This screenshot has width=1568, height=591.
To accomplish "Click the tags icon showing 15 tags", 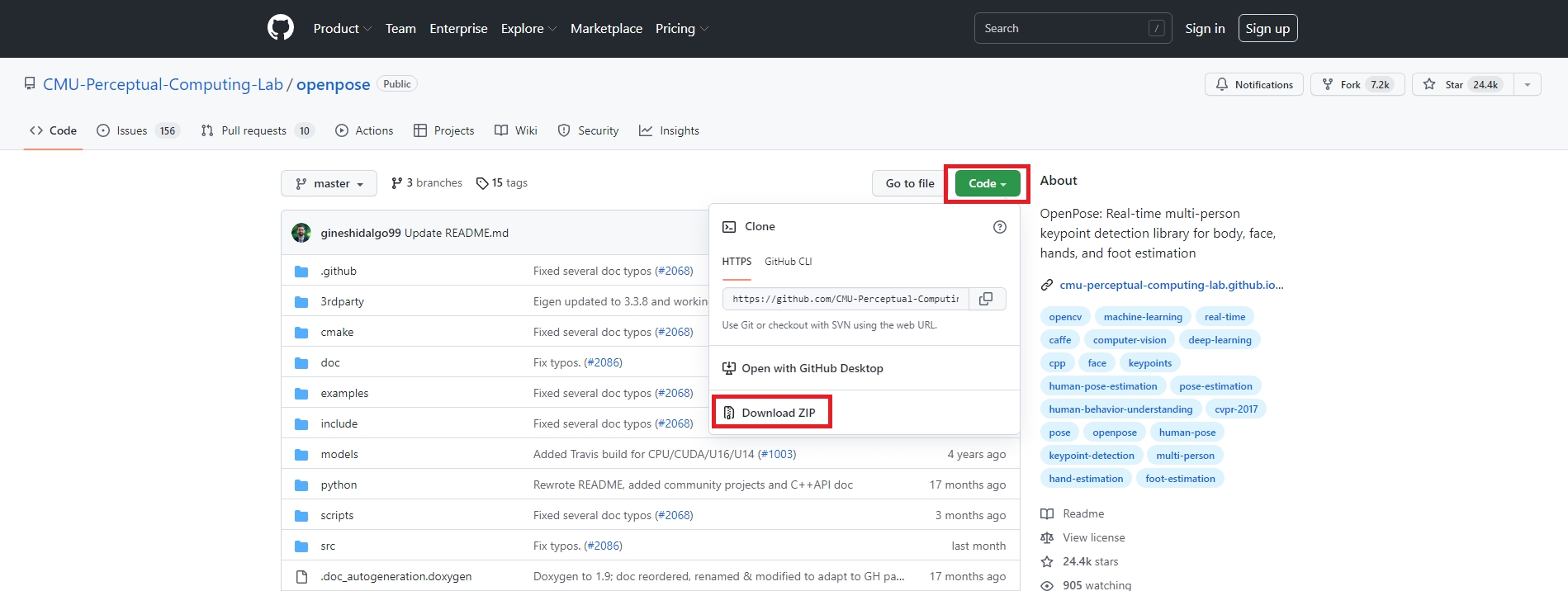I will [482, 183].
